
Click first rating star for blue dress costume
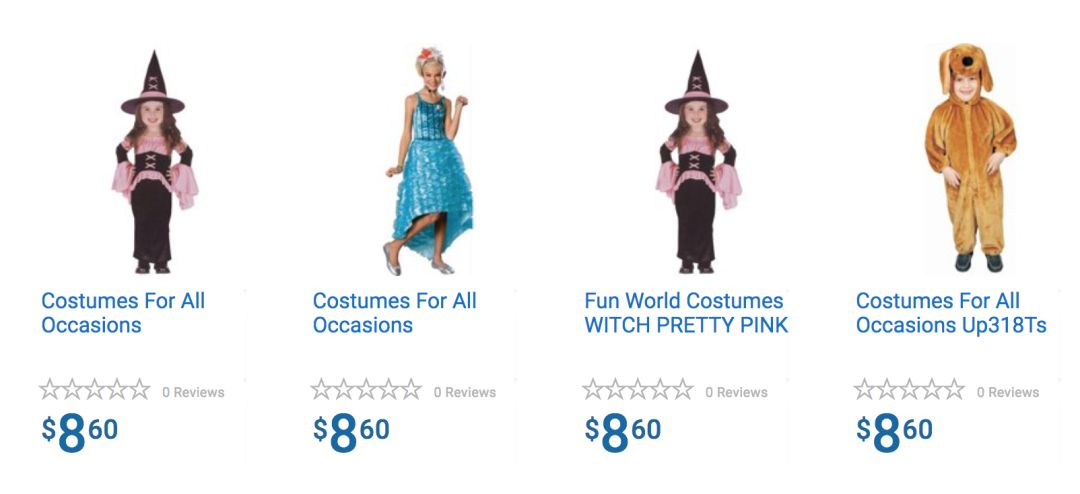click(322, 390)
